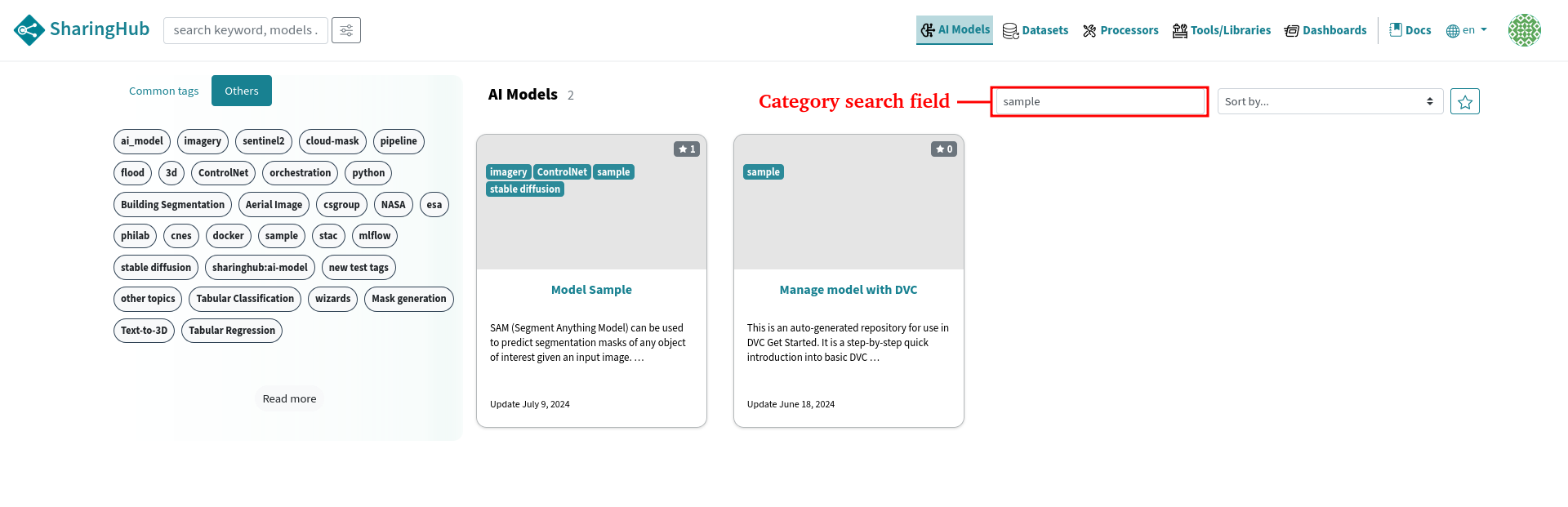Expand tag list with Read more
This screenshot has height=507, width=1568.
289,399
